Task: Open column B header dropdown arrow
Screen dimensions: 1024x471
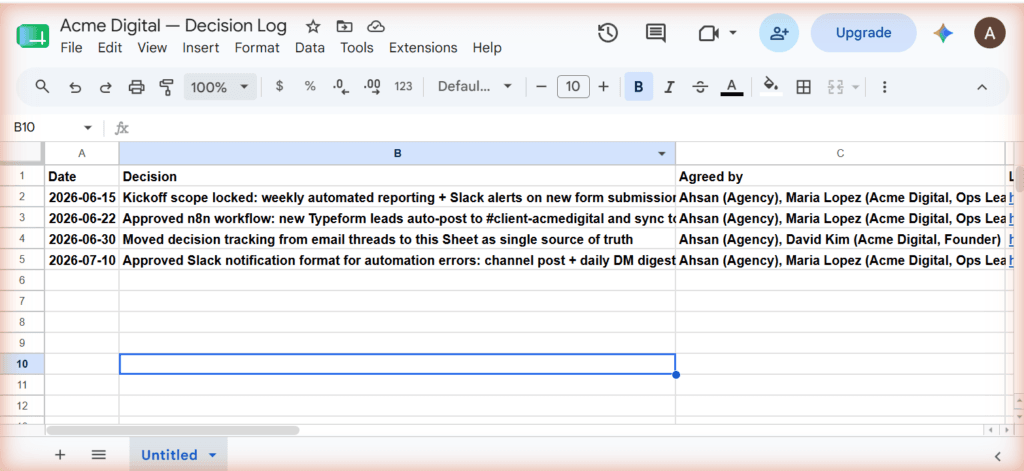Action: tap(662, 154)
